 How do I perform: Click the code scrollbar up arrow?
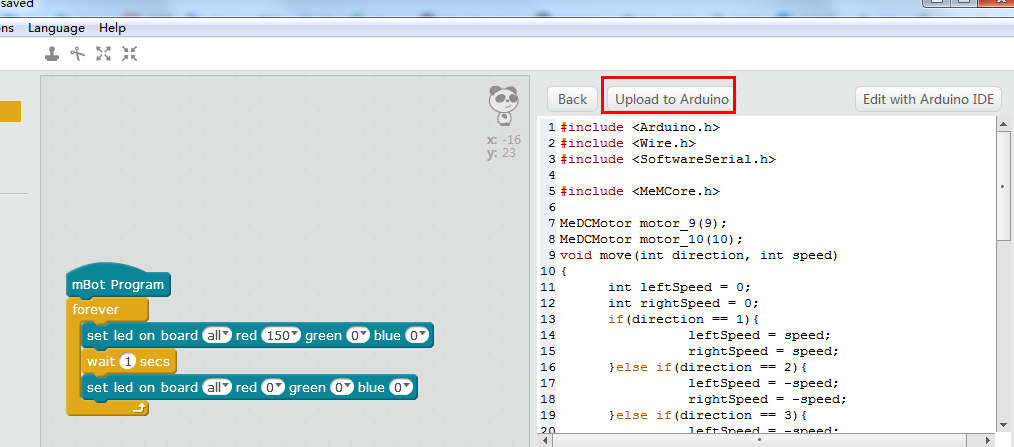[x=1004, y=124]
